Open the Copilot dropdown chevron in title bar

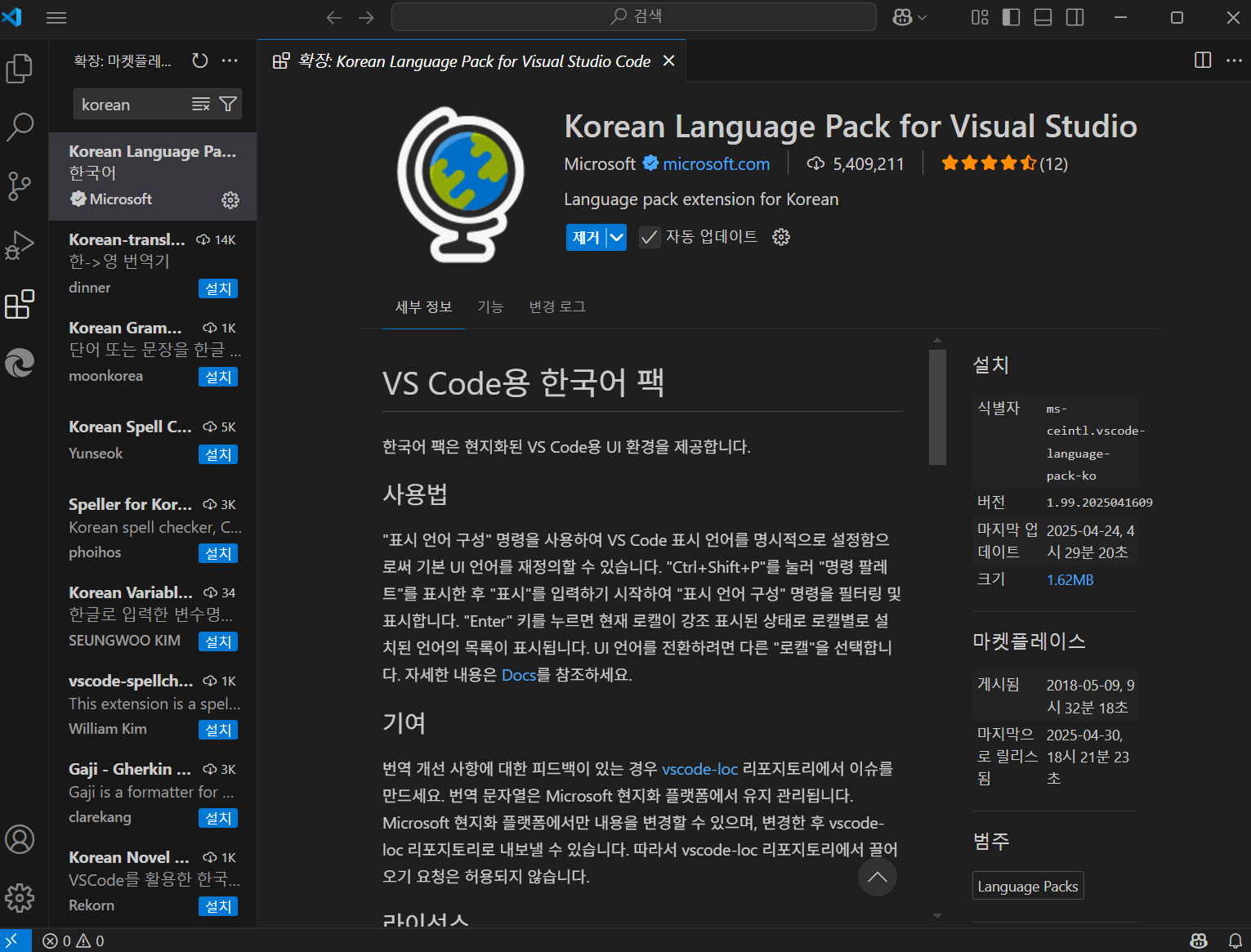pos(923,17)
